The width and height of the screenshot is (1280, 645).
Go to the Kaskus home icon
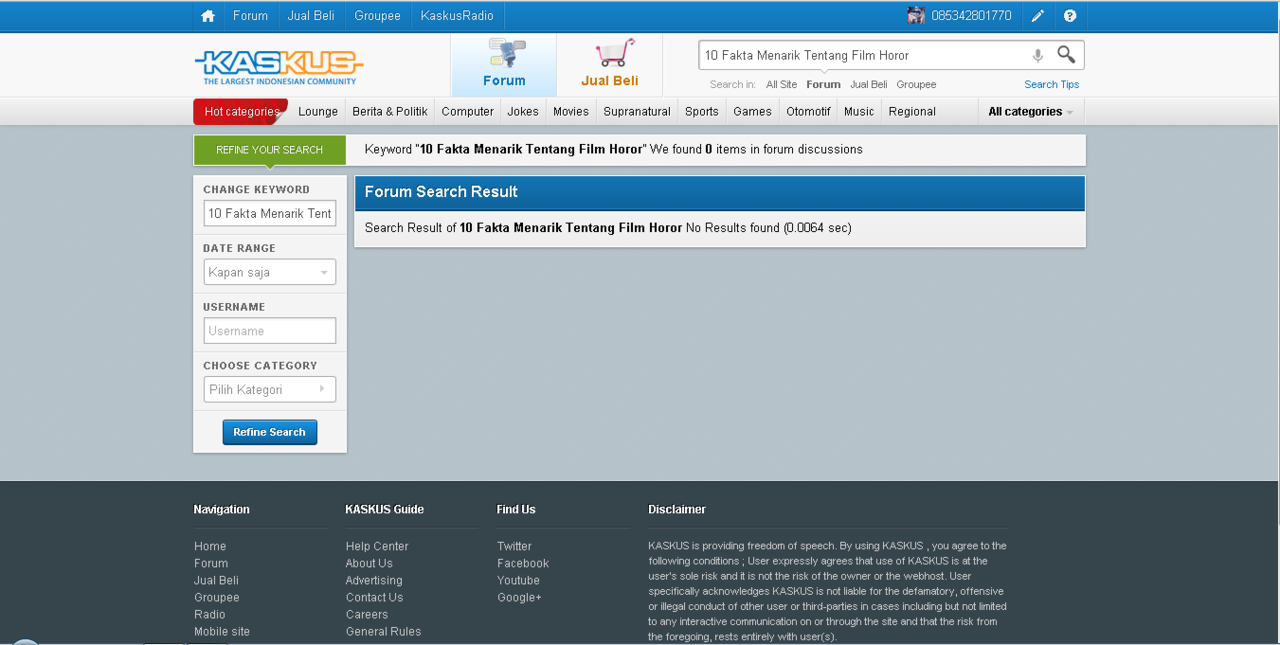[x=208, y=16]
